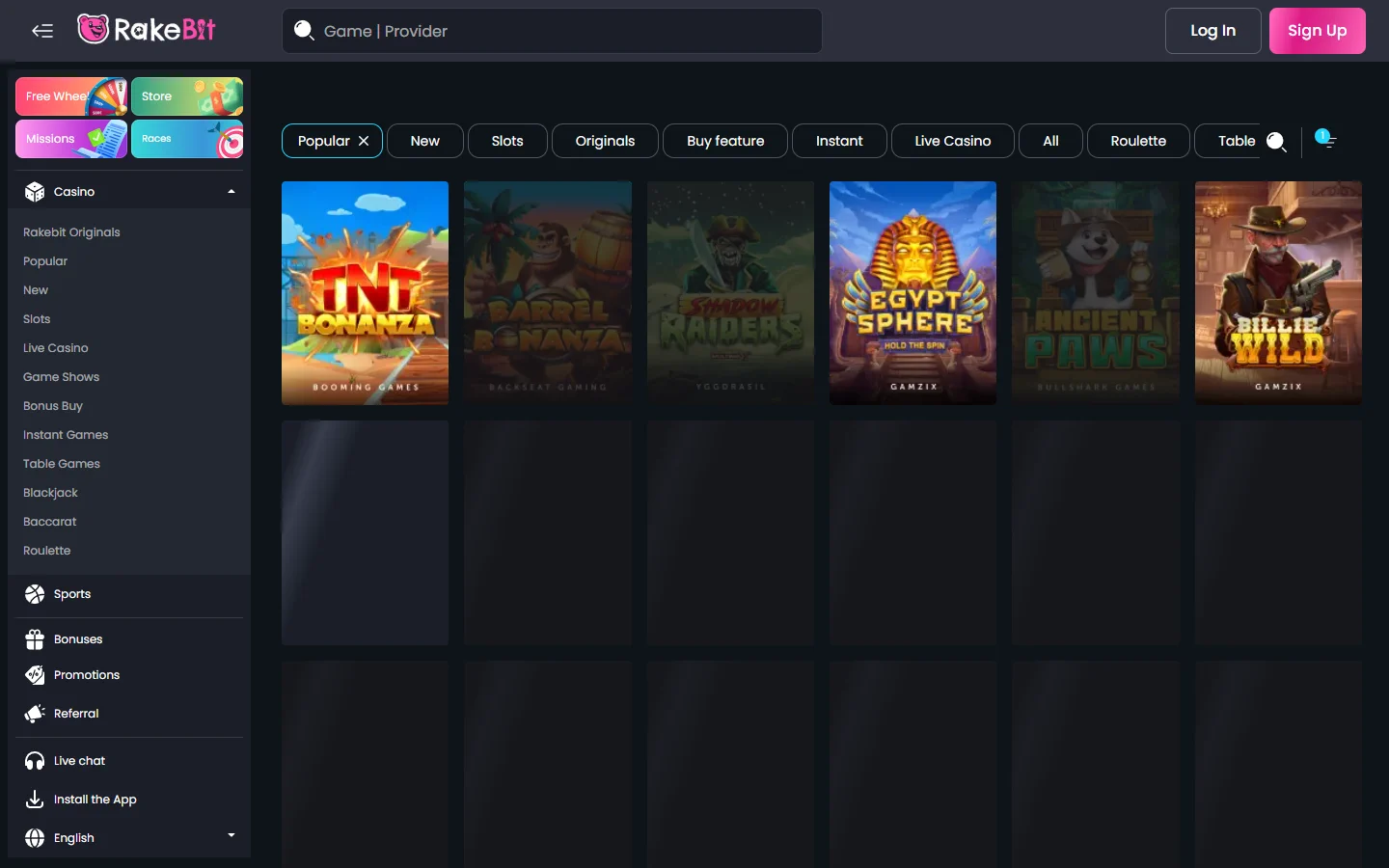Start a Live chat session label
The image size is (1389, 868).
point(79,761)
